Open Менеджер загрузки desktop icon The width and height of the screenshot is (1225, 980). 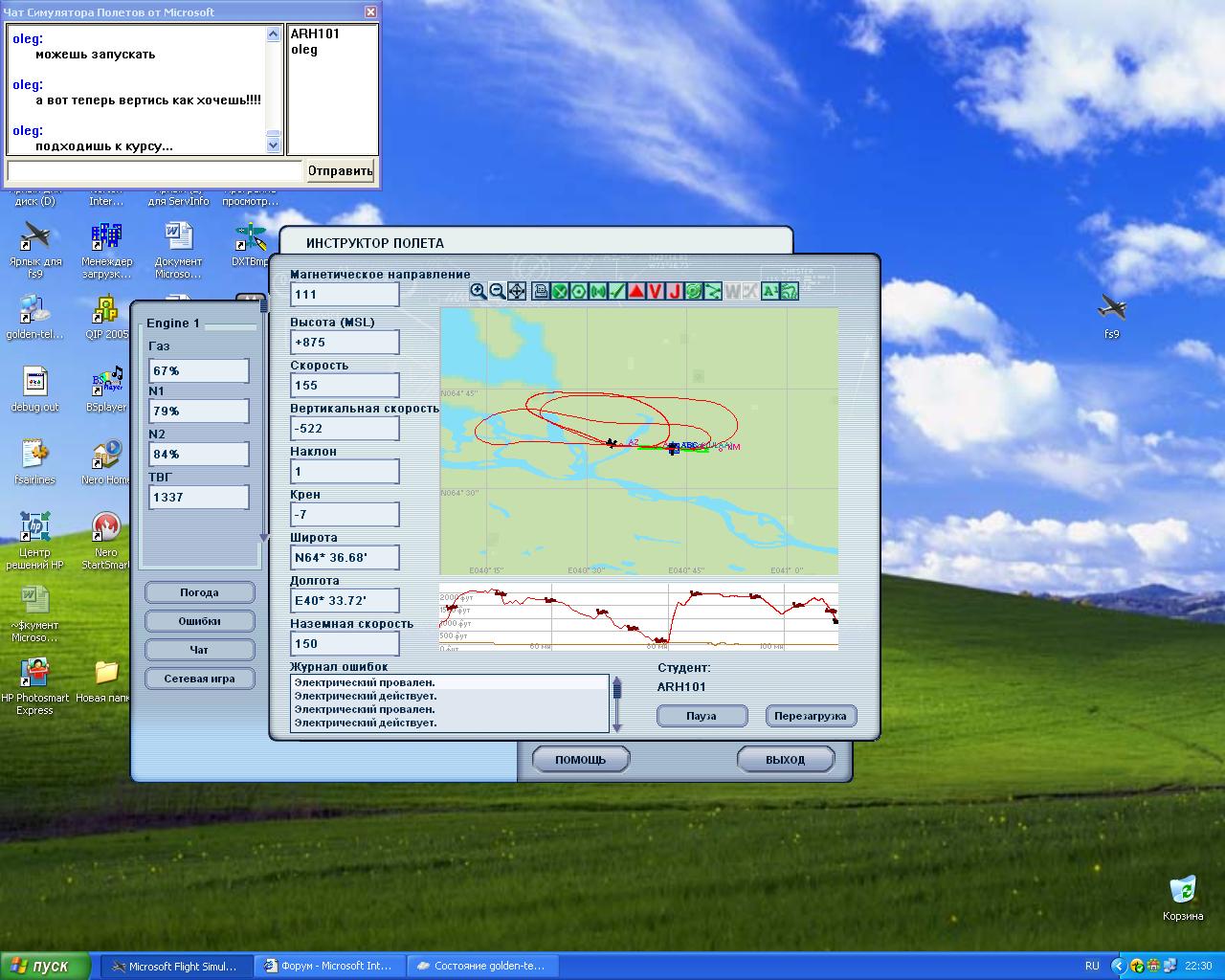click(106, 249)
